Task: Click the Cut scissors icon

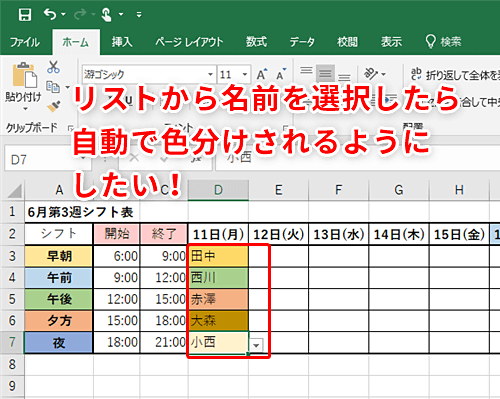Action: point(53,67)
